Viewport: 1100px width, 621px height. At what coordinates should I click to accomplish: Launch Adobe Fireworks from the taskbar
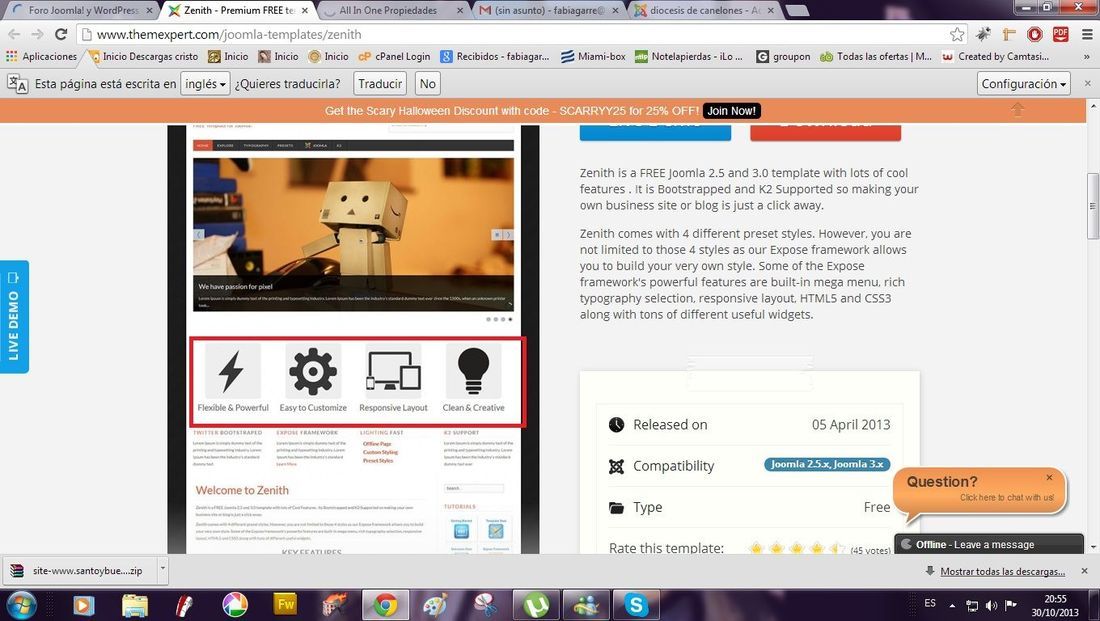tap(285, 605)
